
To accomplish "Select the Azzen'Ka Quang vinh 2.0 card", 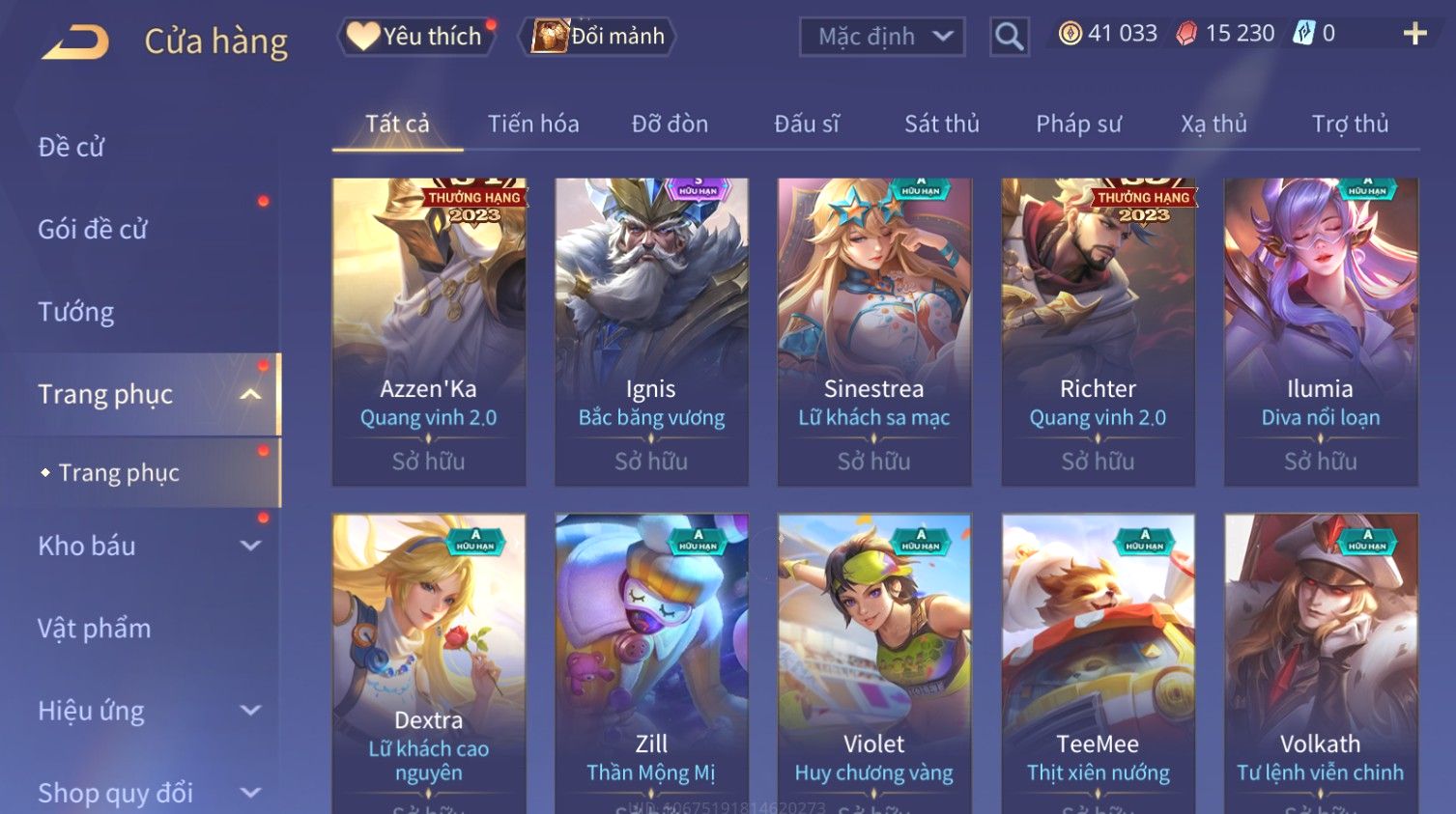I will (429, 332).
